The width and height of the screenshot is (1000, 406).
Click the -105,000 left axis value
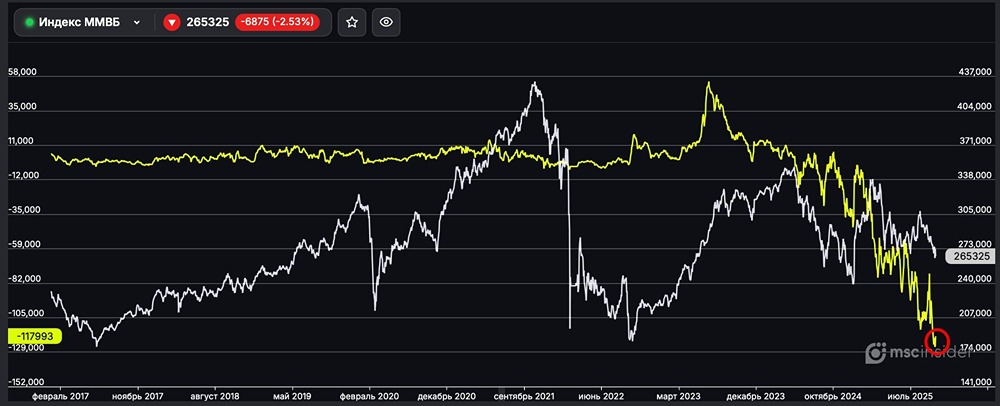click(26, 314)
